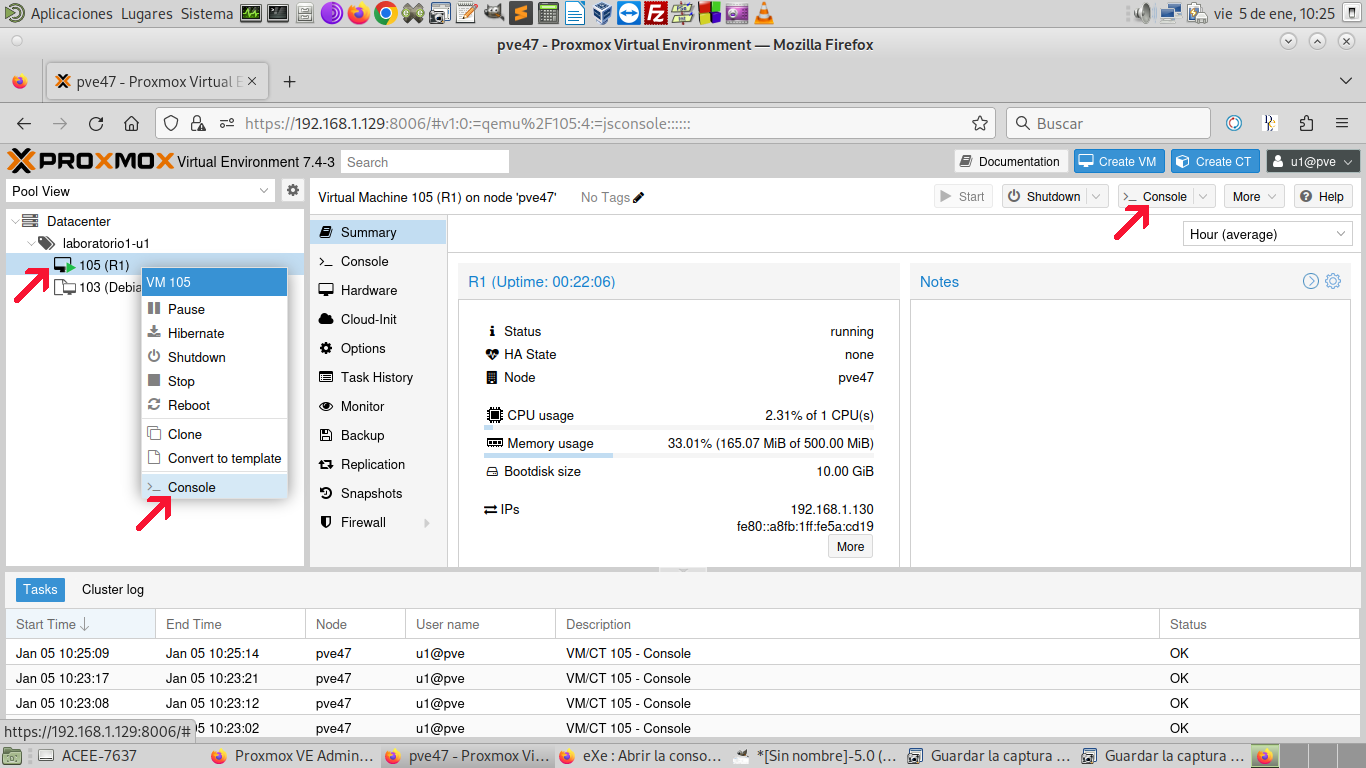Viewport: 1366px width, 768px height.
Task: Click the Firefox Buscar search box
Action: [x=1109, y=124]
